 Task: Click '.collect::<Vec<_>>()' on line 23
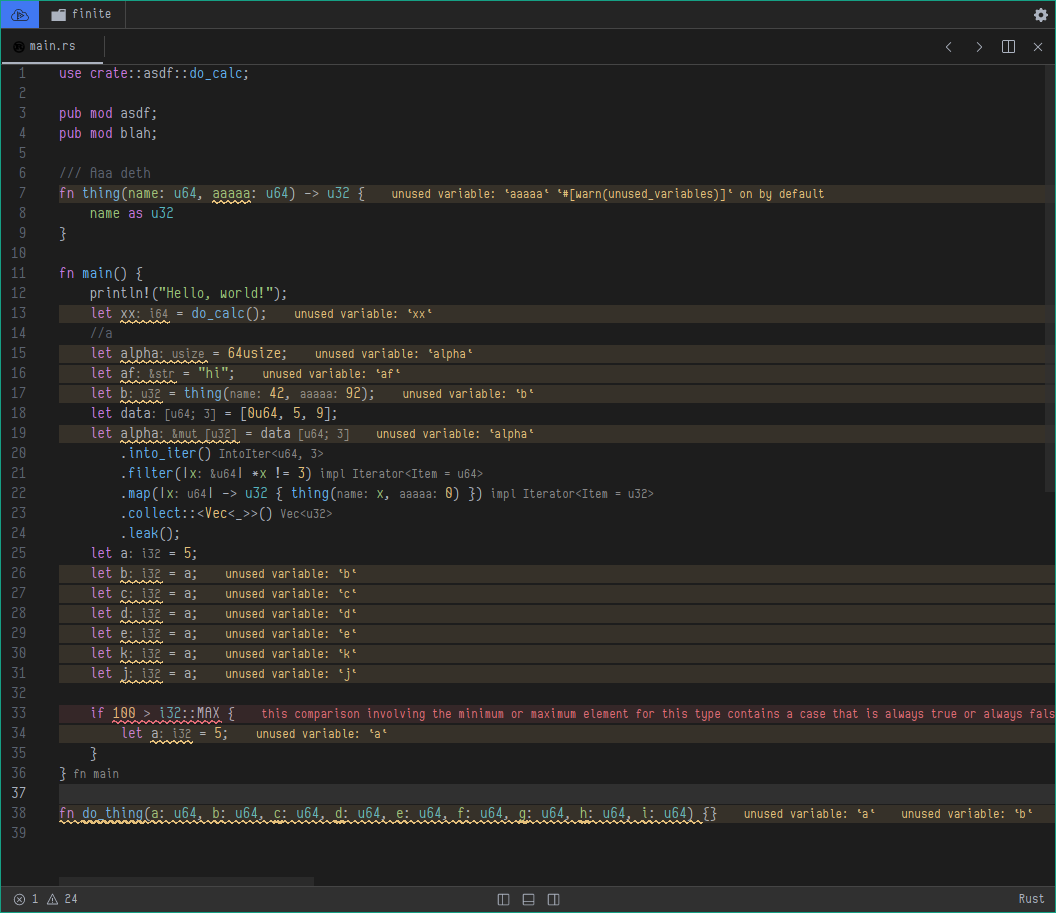pos(197,514)
